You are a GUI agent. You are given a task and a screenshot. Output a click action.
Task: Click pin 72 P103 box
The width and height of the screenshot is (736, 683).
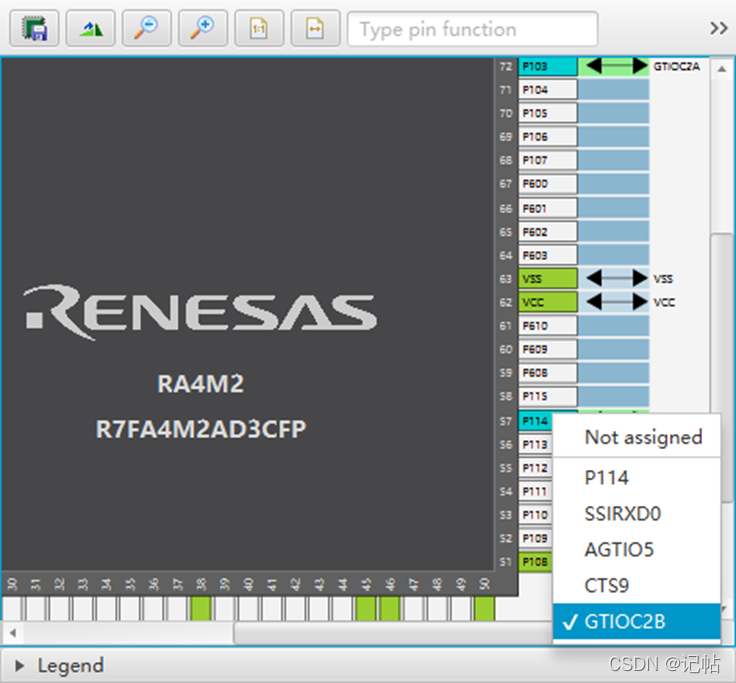(x=547, y=66)
